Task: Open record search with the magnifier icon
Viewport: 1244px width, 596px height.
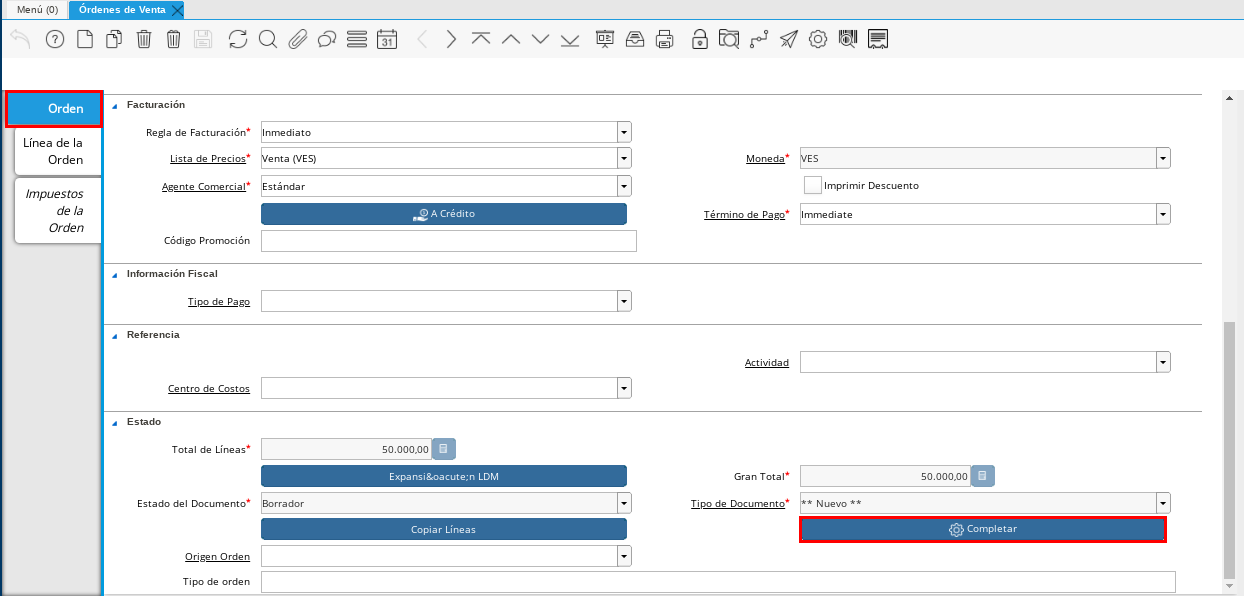Action: (x=267, y=39)
